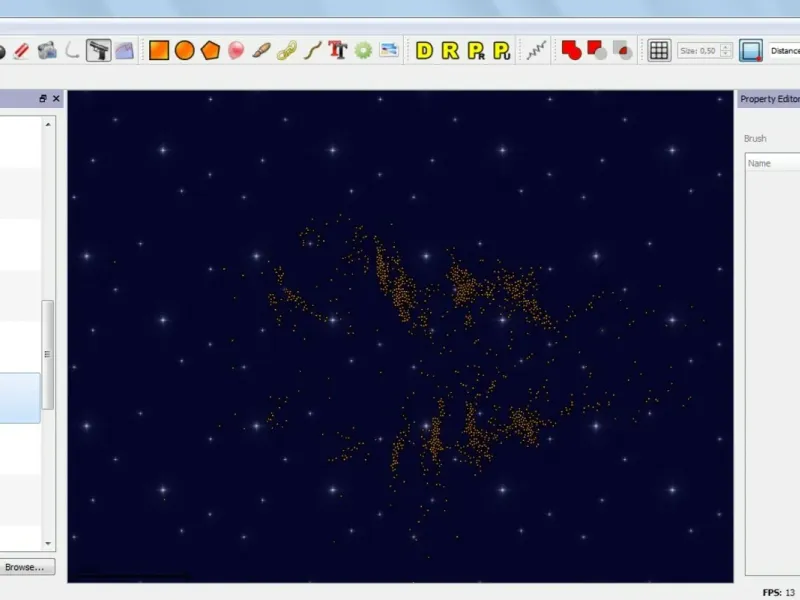
Task: Click the left list scroll up arrow
Action: pyautogui.click(x=48, y=124)
